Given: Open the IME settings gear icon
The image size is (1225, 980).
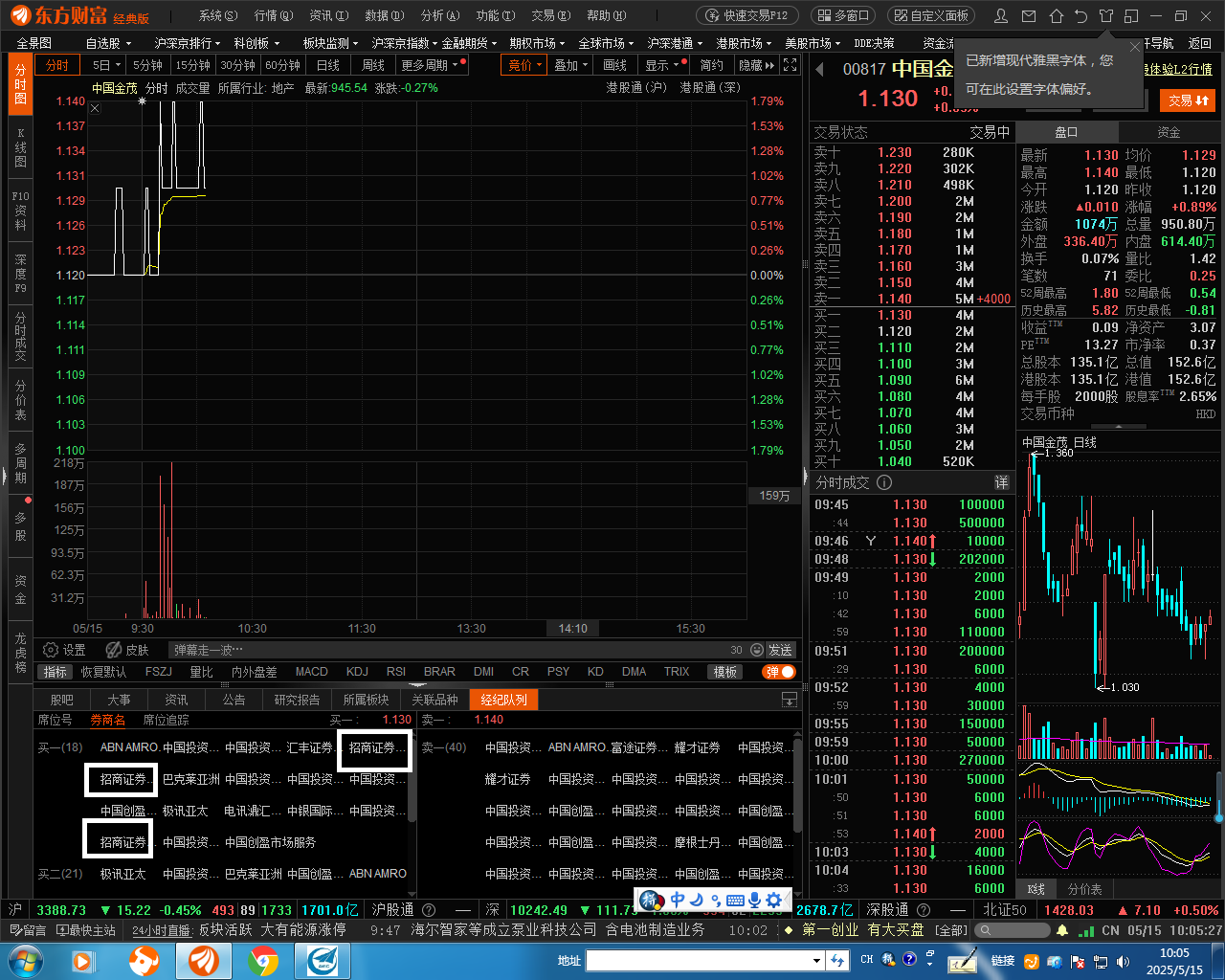Looking at the screenshot, I should point(773,900).
